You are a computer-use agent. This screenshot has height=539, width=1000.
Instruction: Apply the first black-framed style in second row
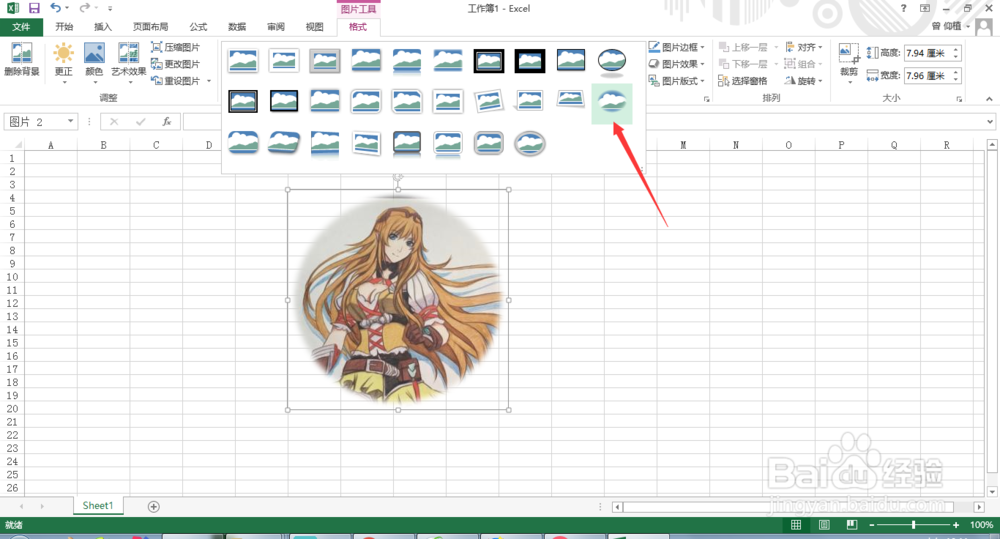[243, 101]
